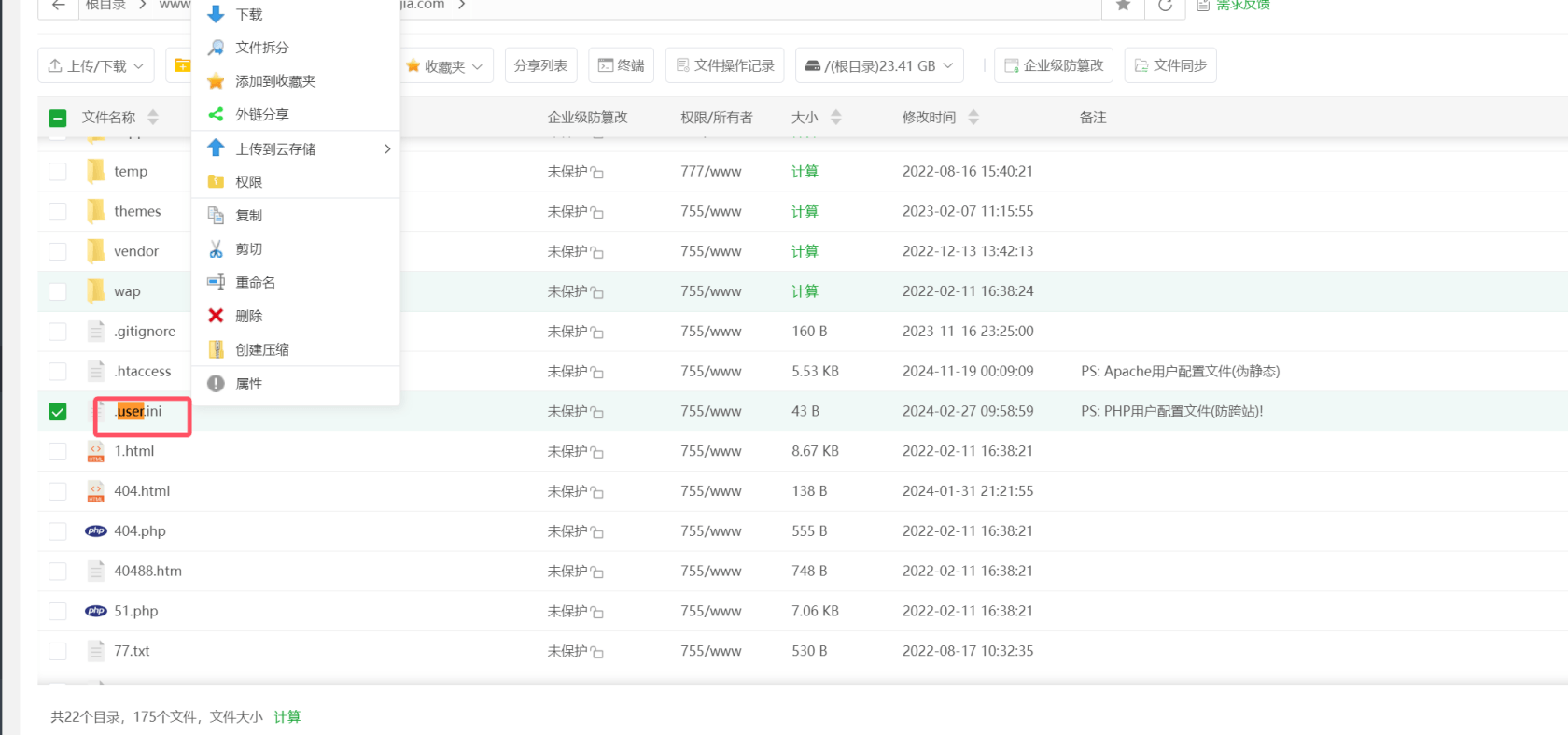Image resolution: width=1568 pixels, height=735 pixels.
Task: Click 755/www permission of wap folder
Action: coord(711,291)
